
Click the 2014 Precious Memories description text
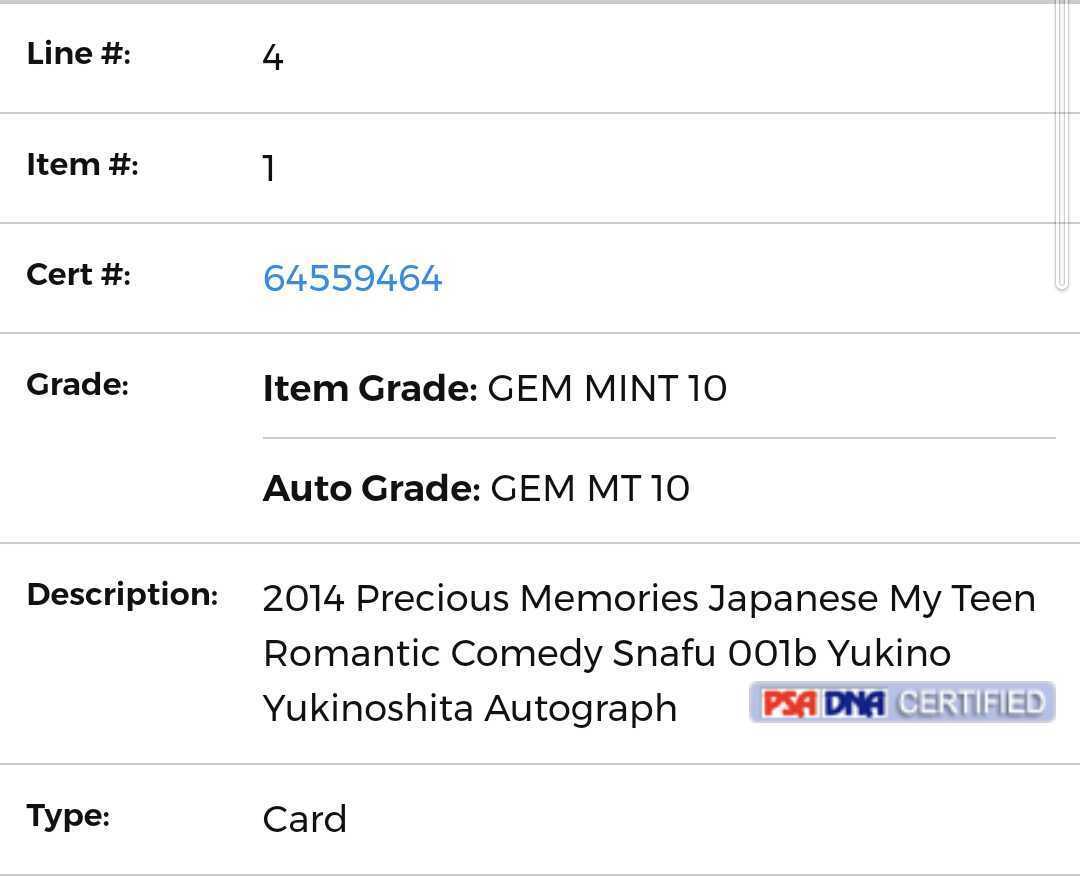(649, 598)
